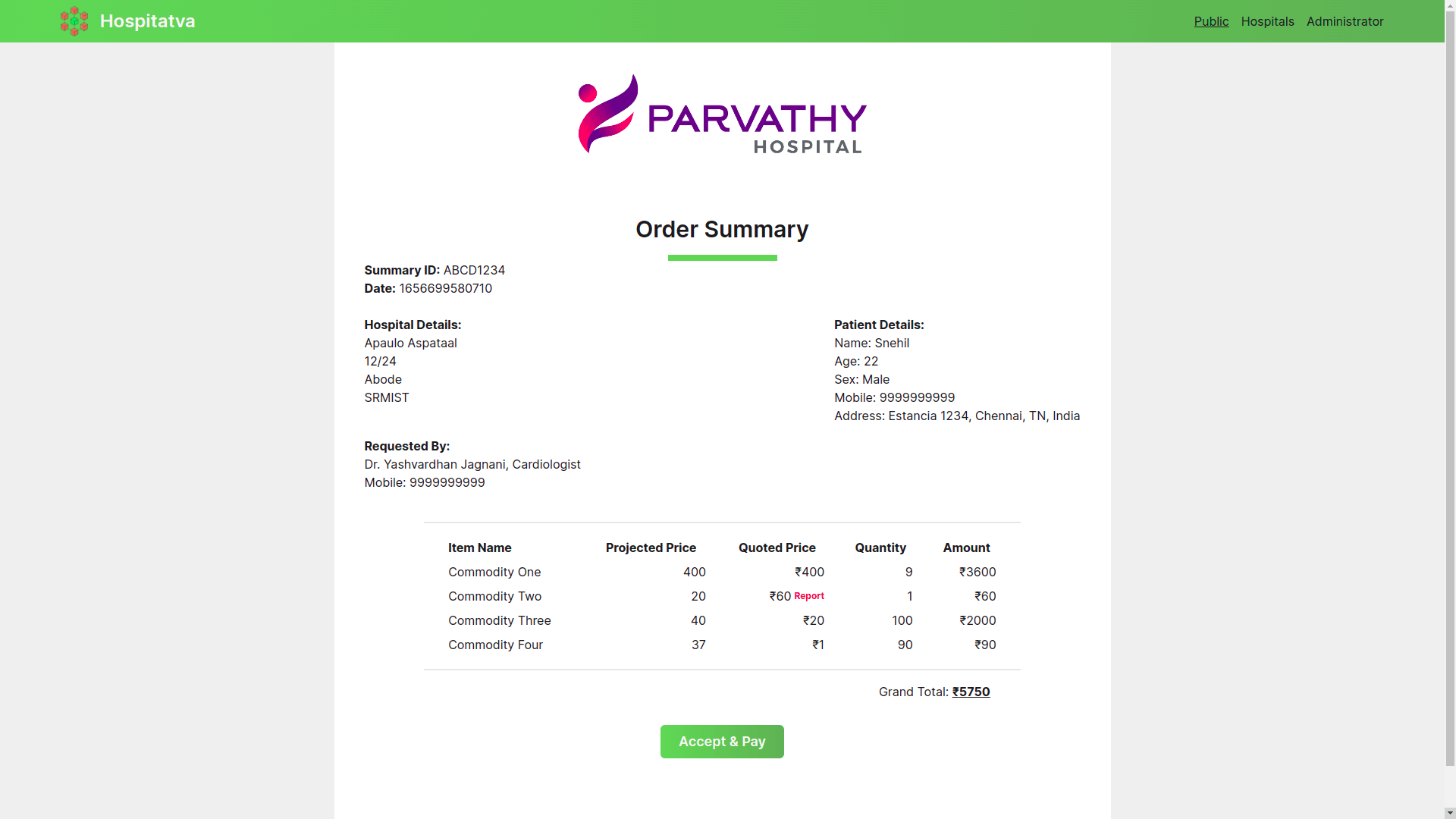Image resolution: width=1456 pixels, height=819 pixels.
Task: Click the Summary ID value ABCD1234
Action: click(x=474, y=270)
